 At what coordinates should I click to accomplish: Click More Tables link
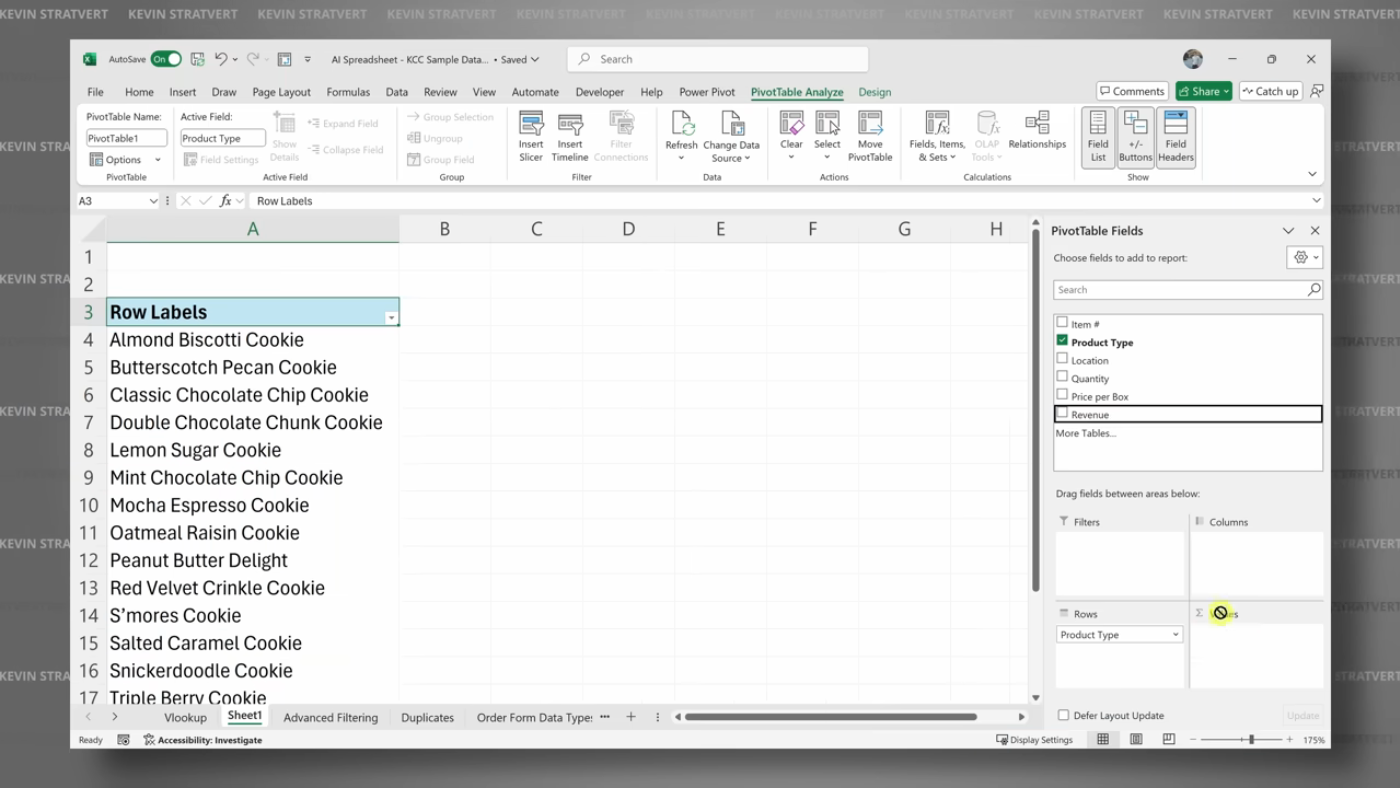pyautogui.click(x=1086, y=433)
